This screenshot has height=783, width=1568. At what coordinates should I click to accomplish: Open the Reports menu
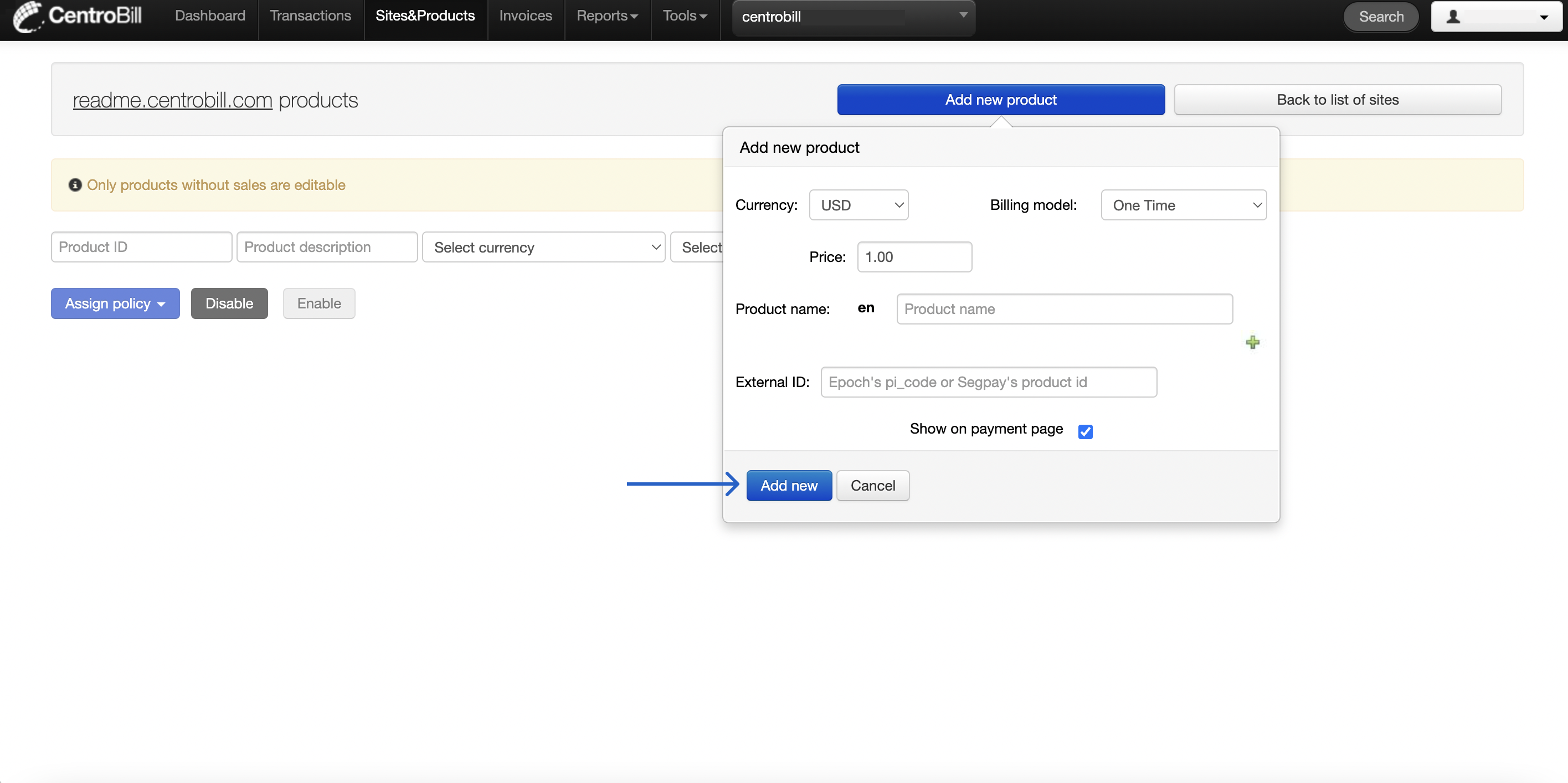[607, 16]
